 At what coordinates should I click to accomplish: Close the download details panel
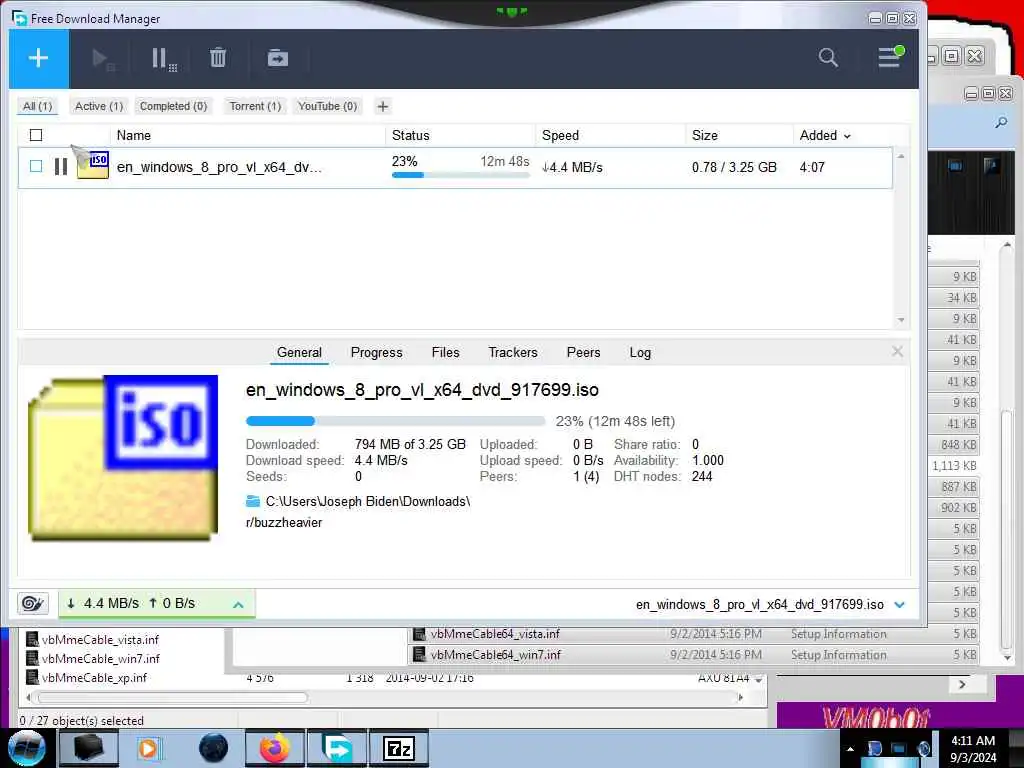coord(897,352)
